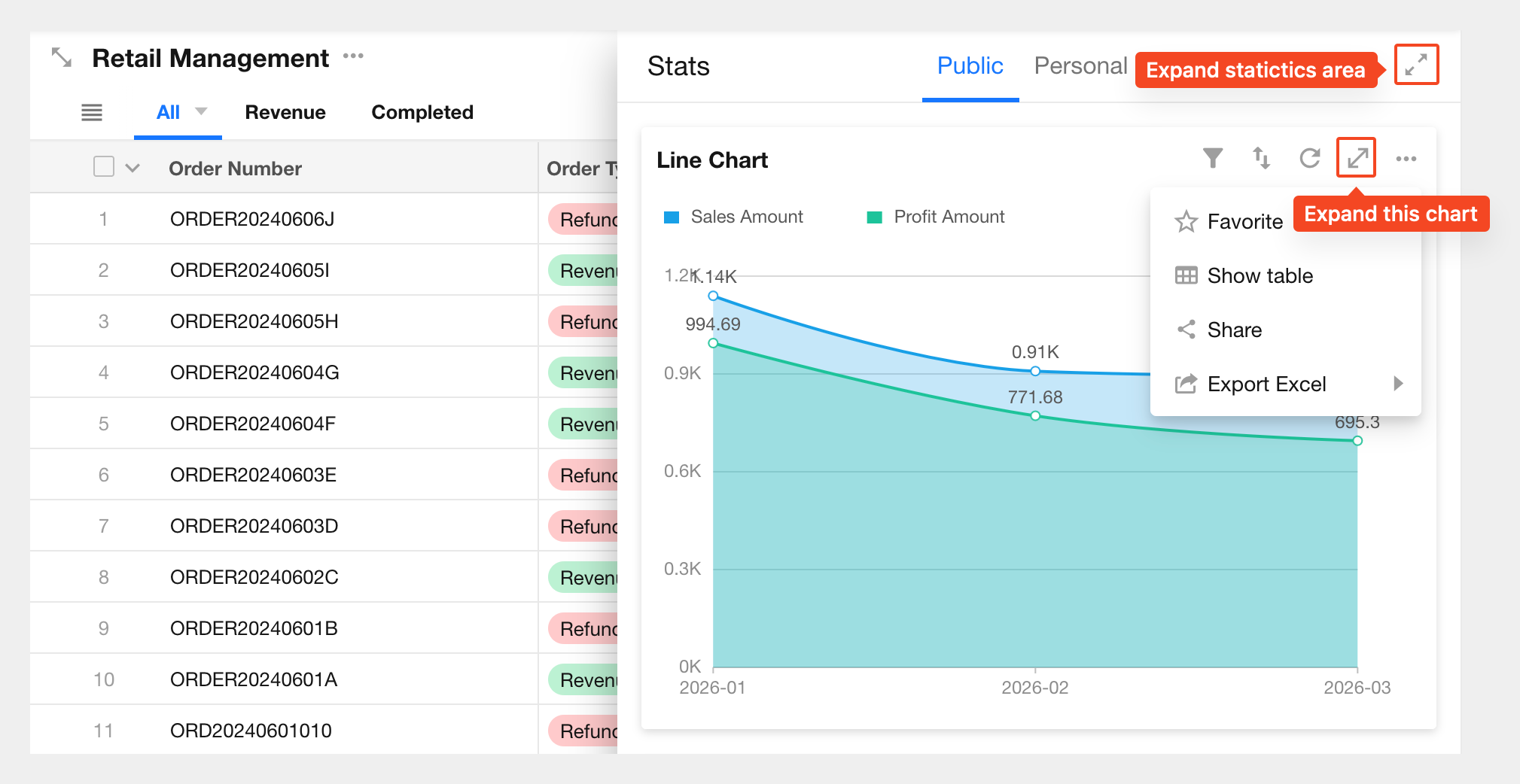Toggle the Sales Amount legend series
This screenshot has height=784, width=1520.
[x=733, y=217]
